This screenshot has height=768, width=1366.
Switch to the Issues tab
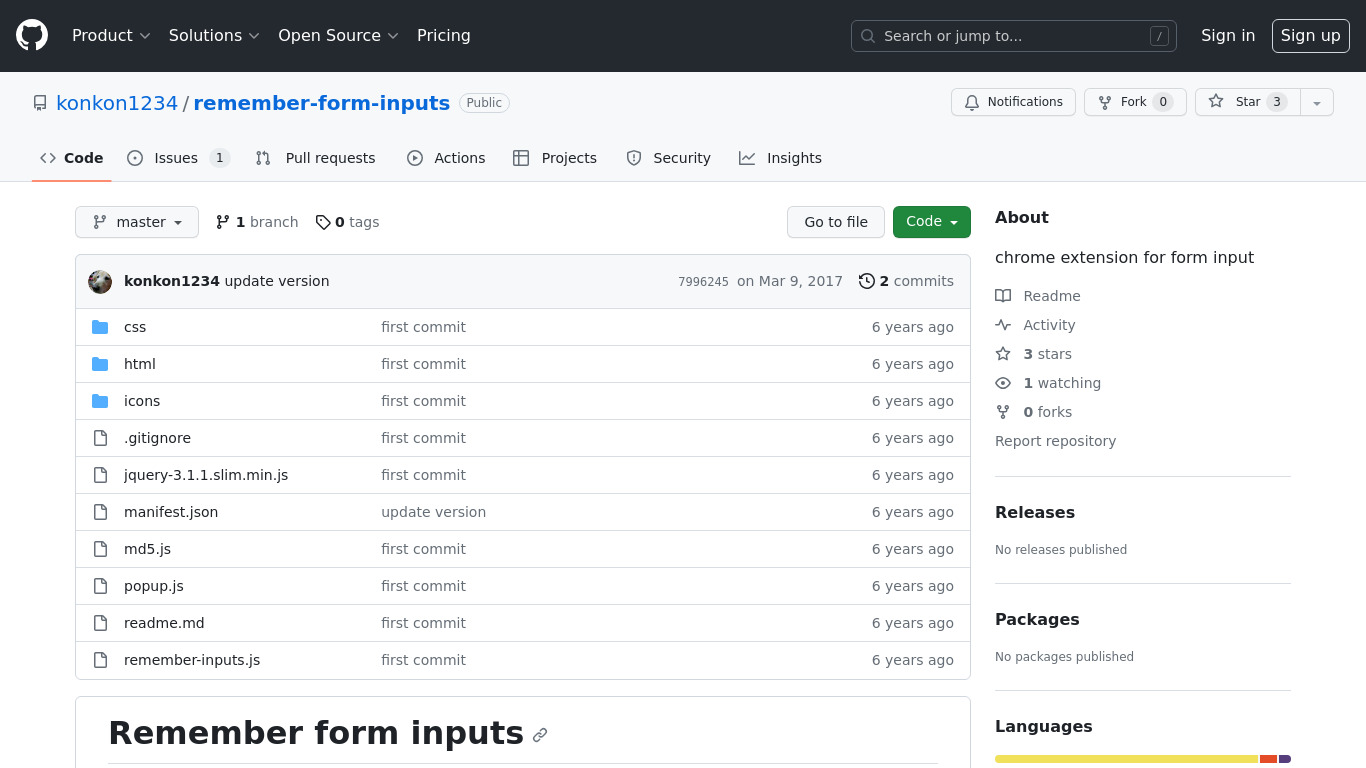click(179, 158)
